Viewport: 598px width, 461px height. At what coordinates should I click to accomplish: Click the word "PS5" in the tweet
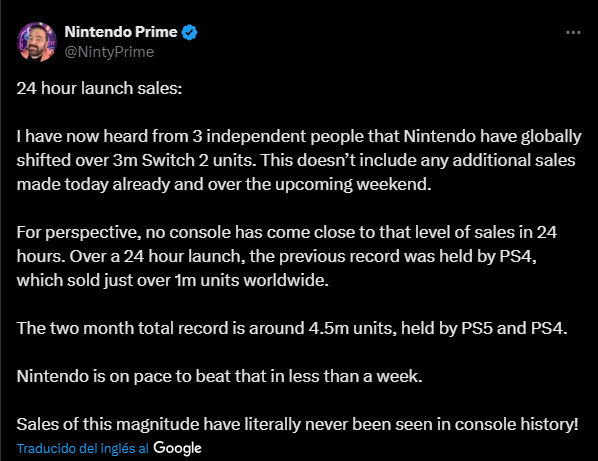(477, 328)
